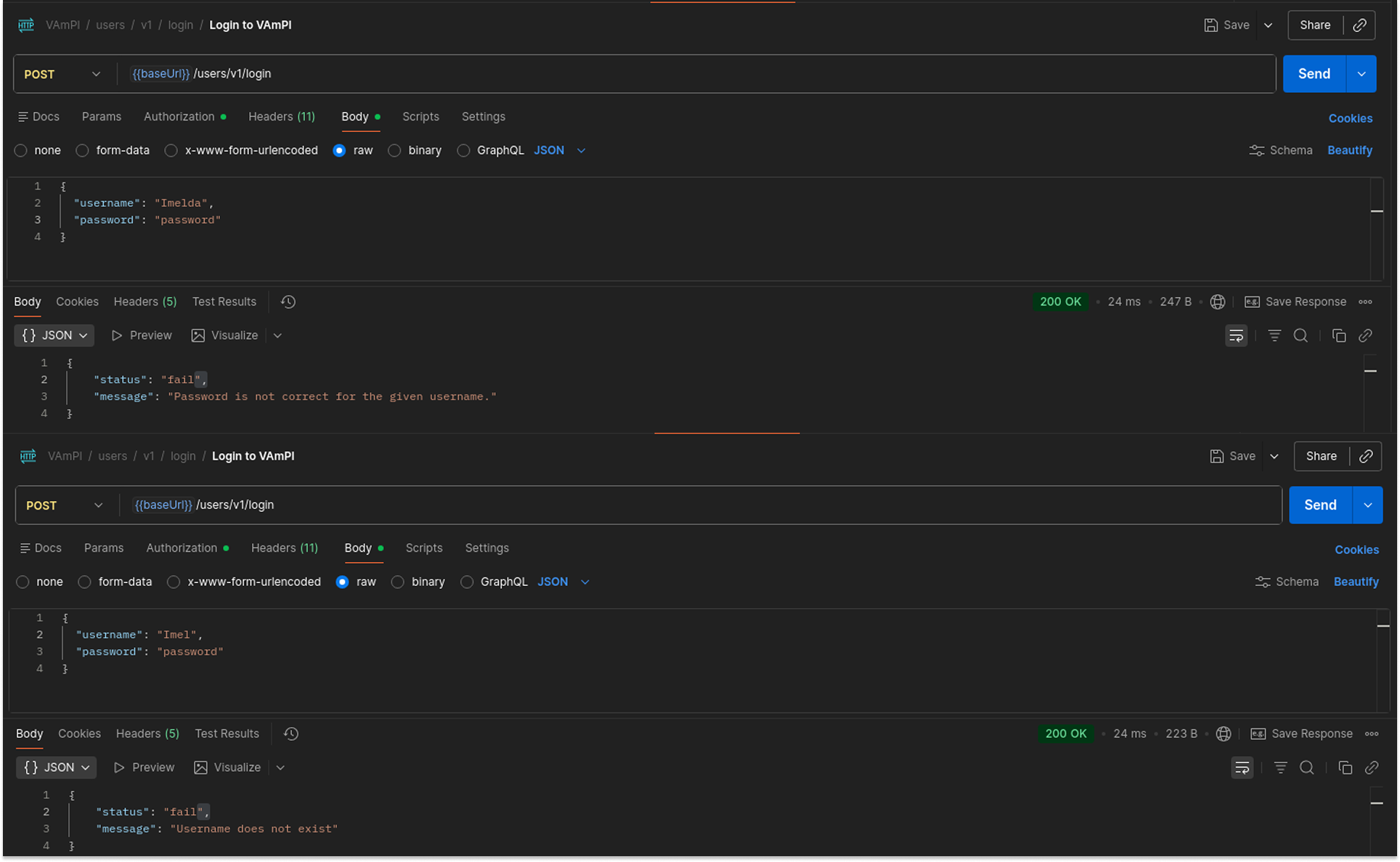The height and width of the screenshot is (862, 1400).
Task: Select the binary radio in upper request
Action: click(394, 151)
